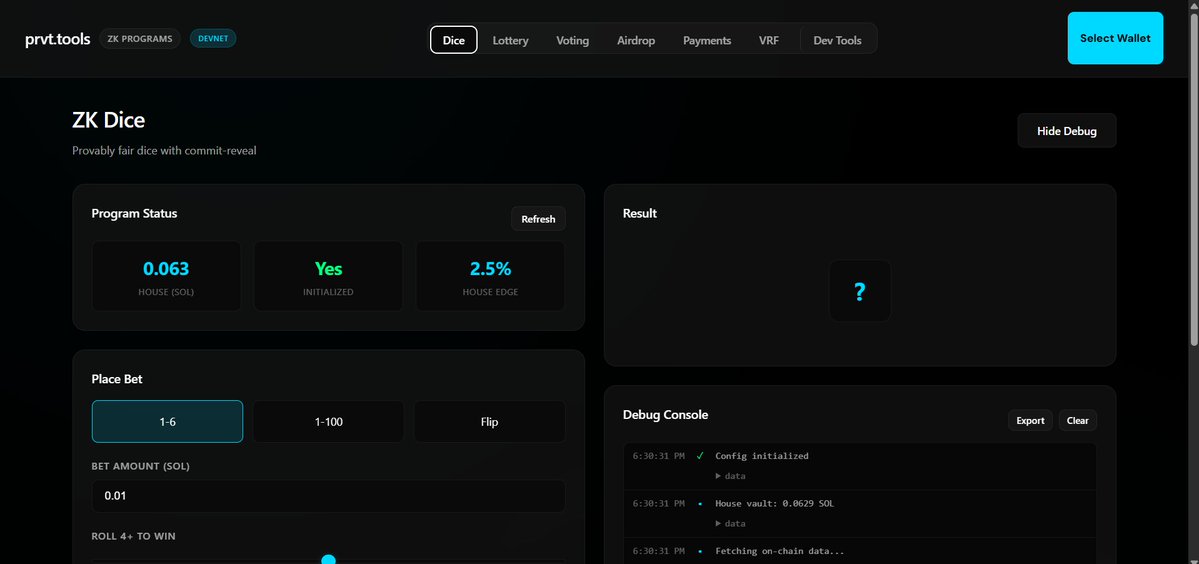The width and height of the screenshot is (1199, 564).
Task: Click the ZK PROGRAMS badge
Action: point(140,38)
